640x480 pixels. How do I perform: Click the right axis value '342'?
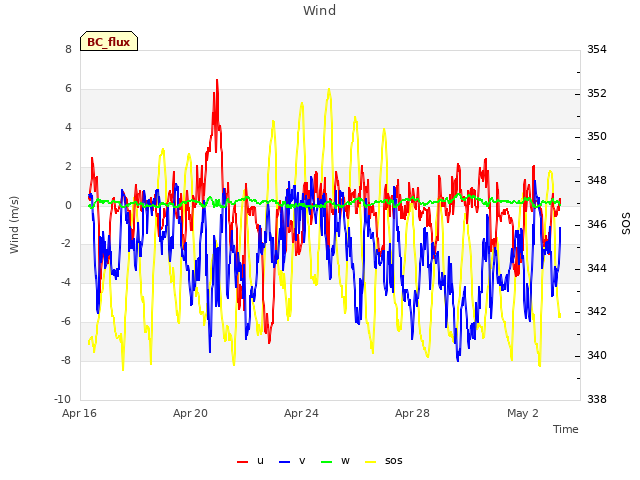[597, 311]
